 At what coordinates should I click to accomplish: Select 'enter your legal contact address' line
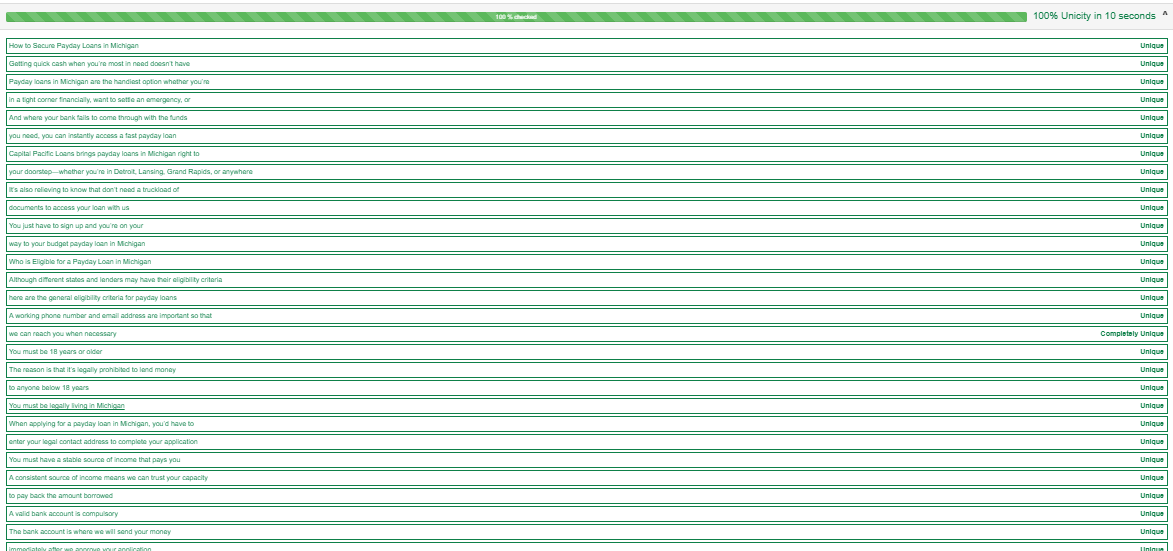(586, 441)
